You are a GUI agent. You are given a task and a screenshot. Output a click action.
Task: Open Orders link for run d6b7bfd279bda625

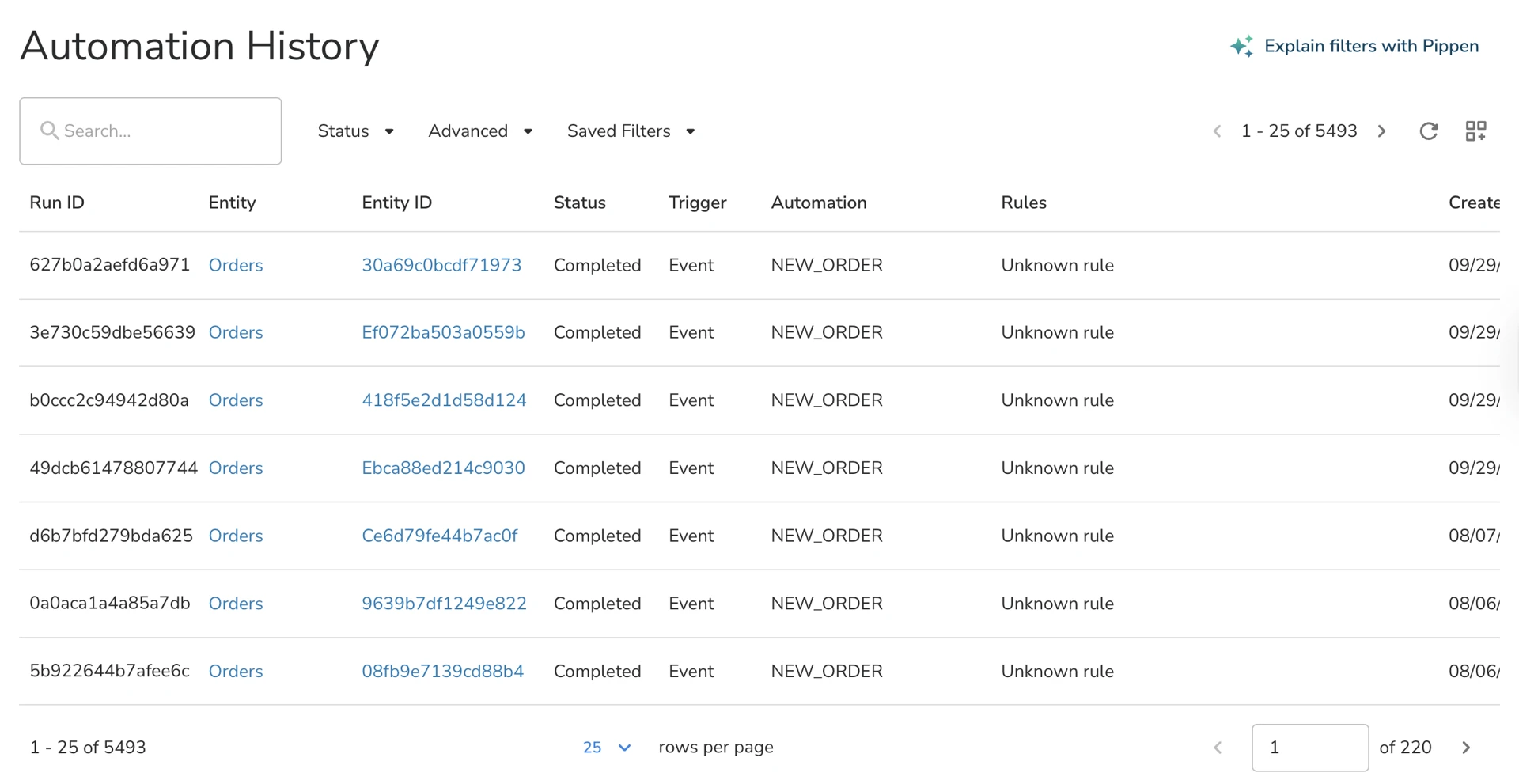point(236,536)
